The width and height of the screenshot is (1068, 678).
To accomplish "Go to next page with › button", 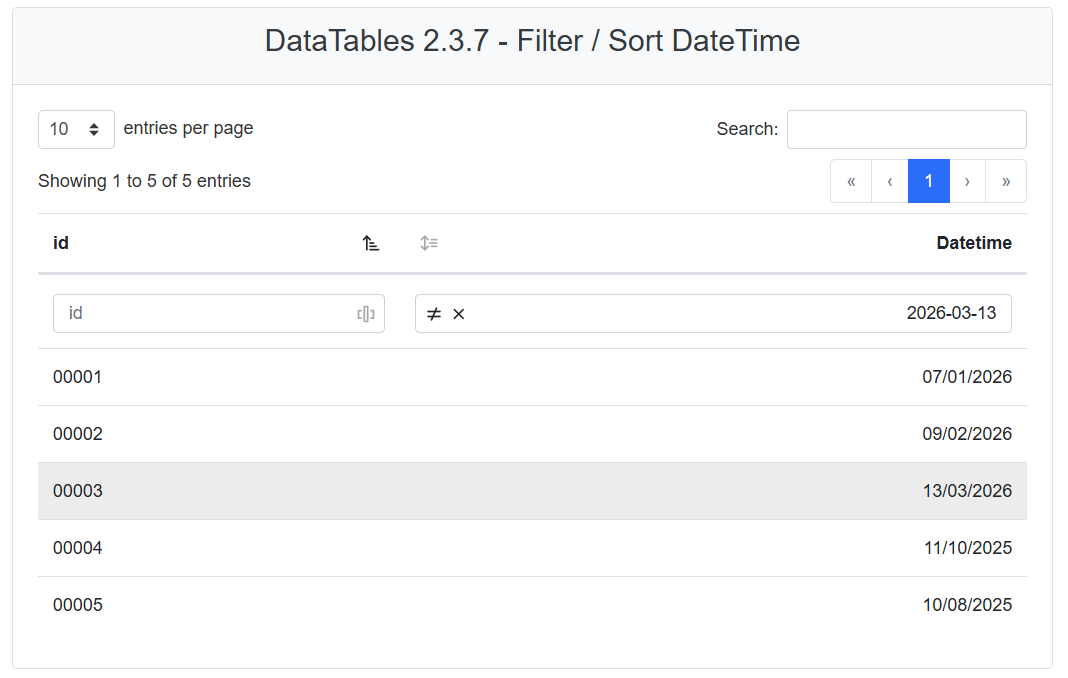I will [967, 181].
